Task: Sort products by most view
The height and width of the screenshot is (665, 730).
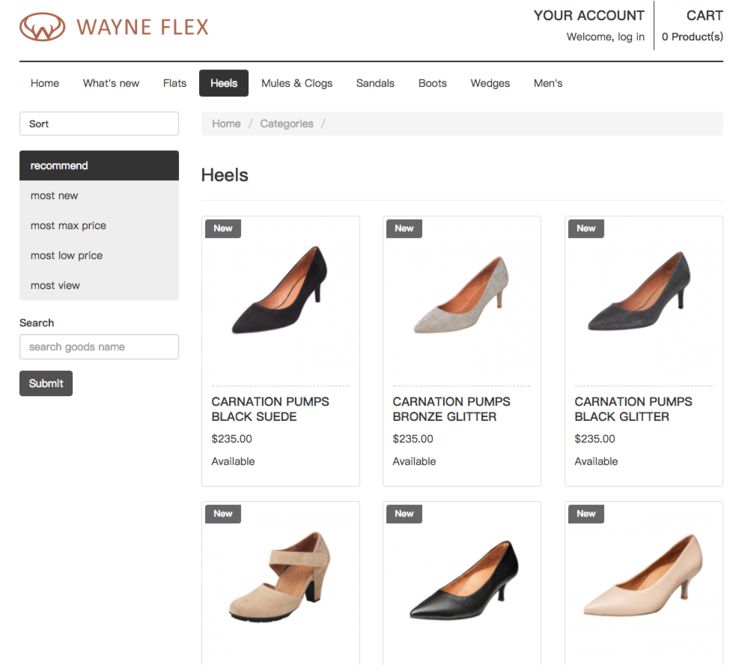Action: pyautogui.click(x=55, y=286)
